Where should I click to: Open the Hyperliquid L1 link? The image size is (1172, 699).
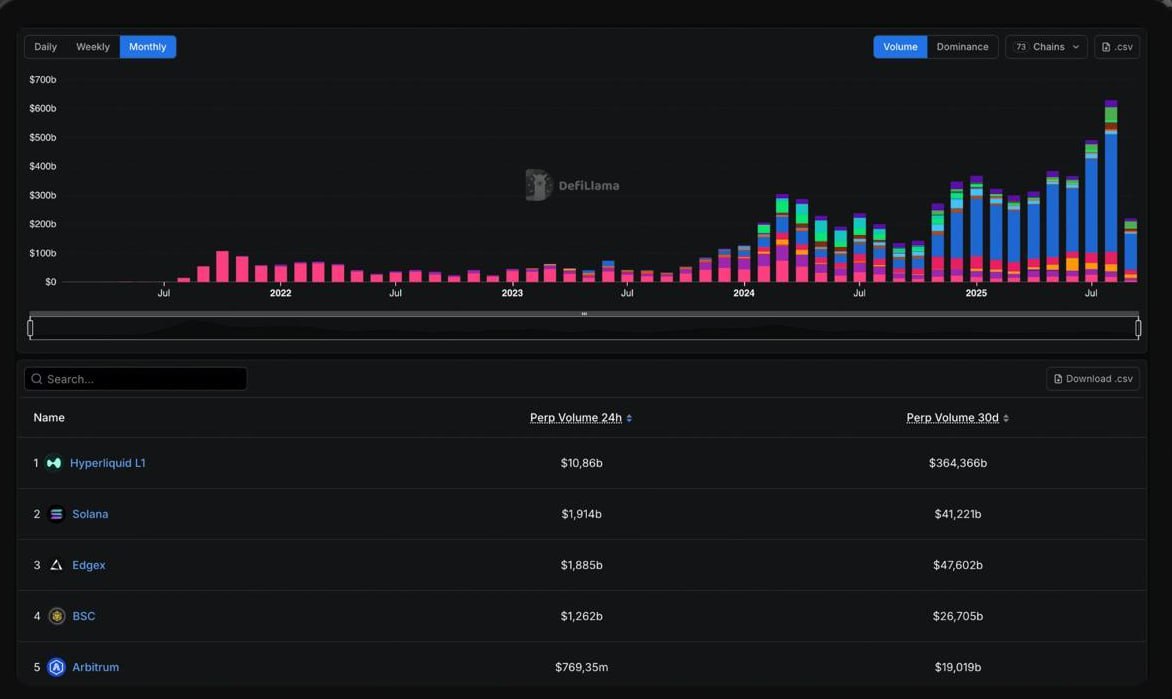tap(108, 464)
